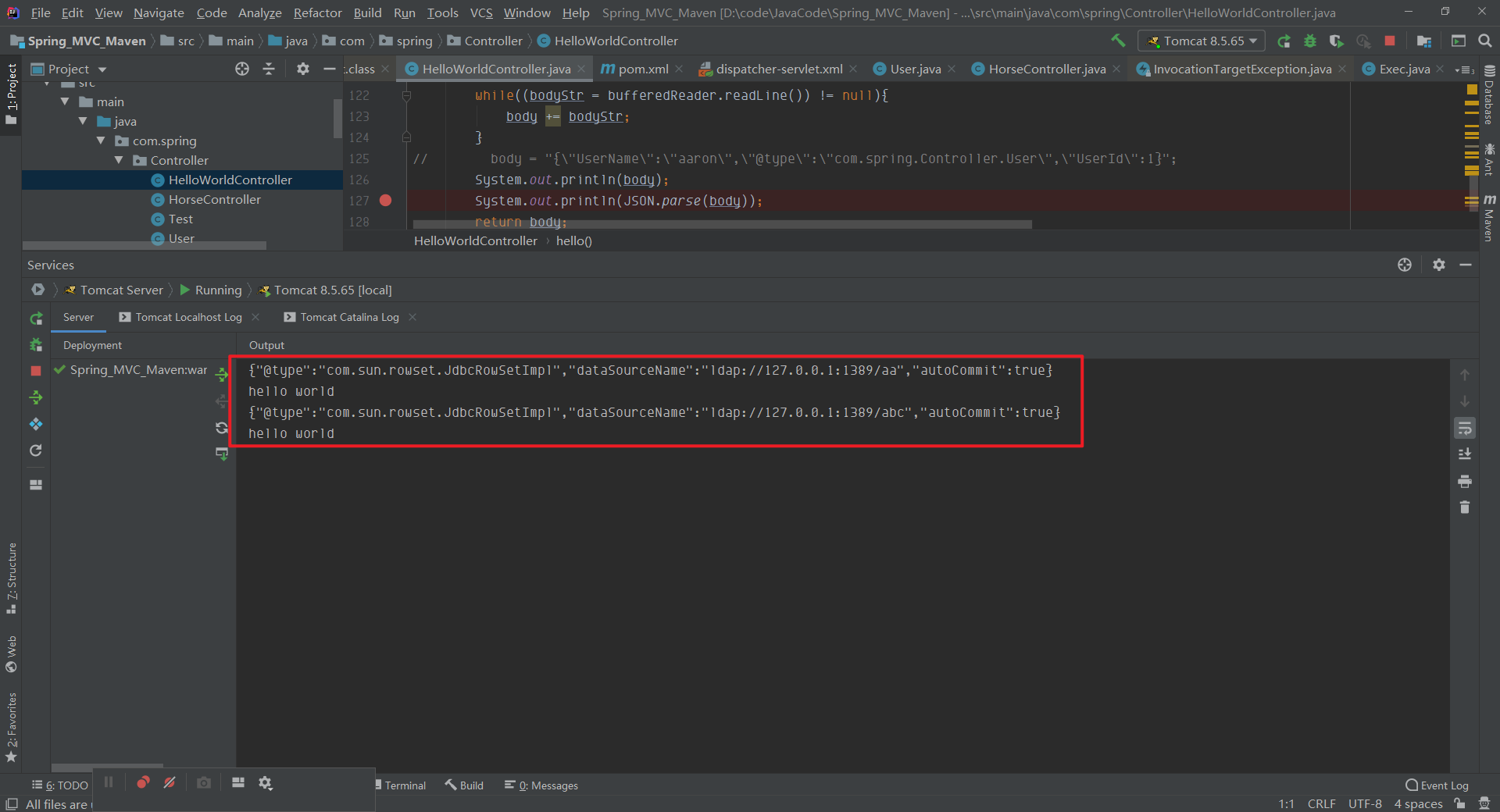Hide the Services panel
The width and height of the screenshot is (1500, 812).
(x=1466, y=265)
